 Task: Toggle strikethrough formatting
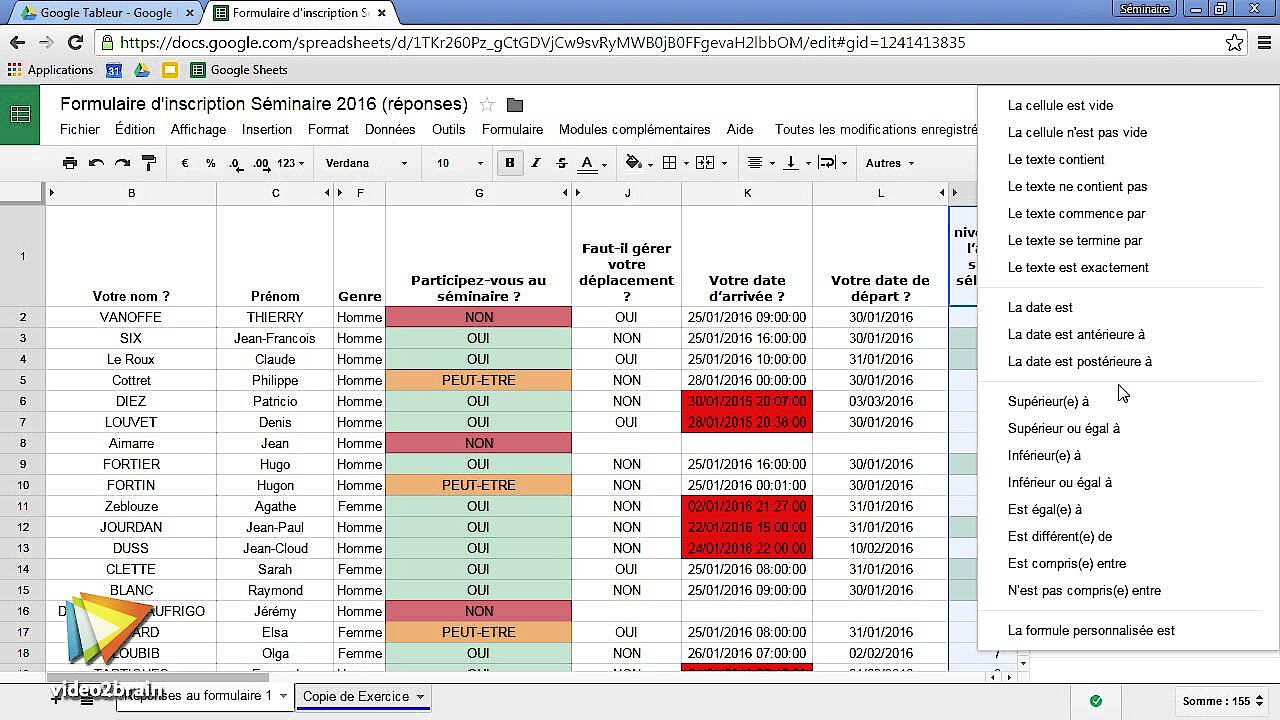pos(562,163)
